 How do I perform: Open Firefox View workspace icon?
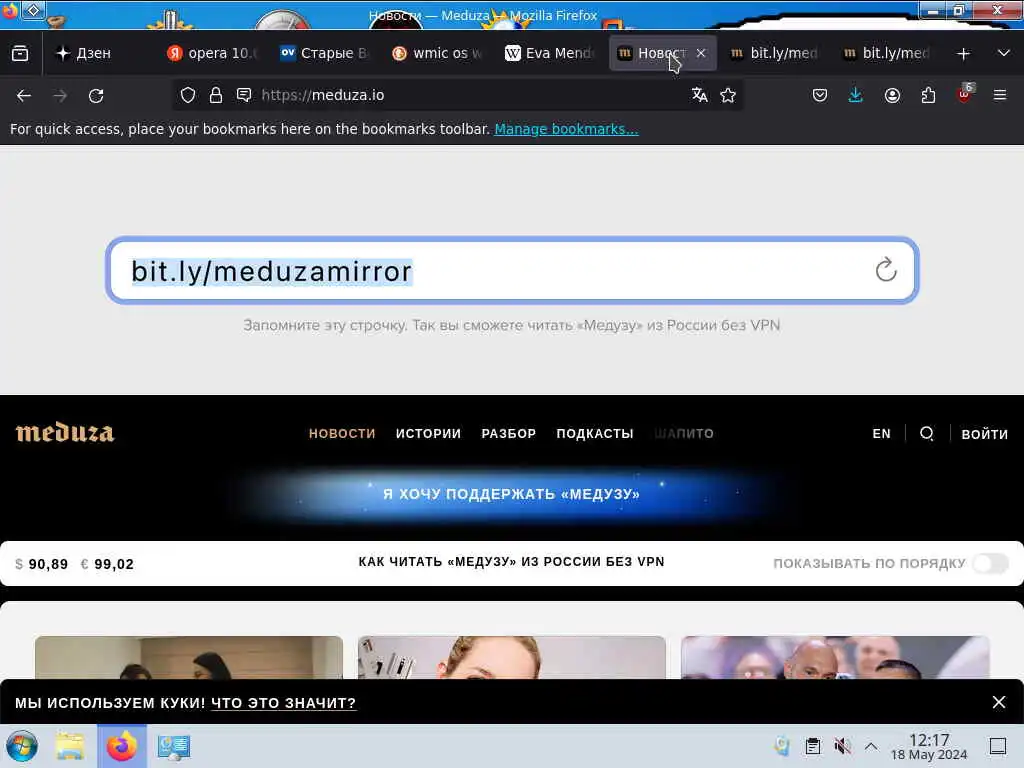coord(20,53)
